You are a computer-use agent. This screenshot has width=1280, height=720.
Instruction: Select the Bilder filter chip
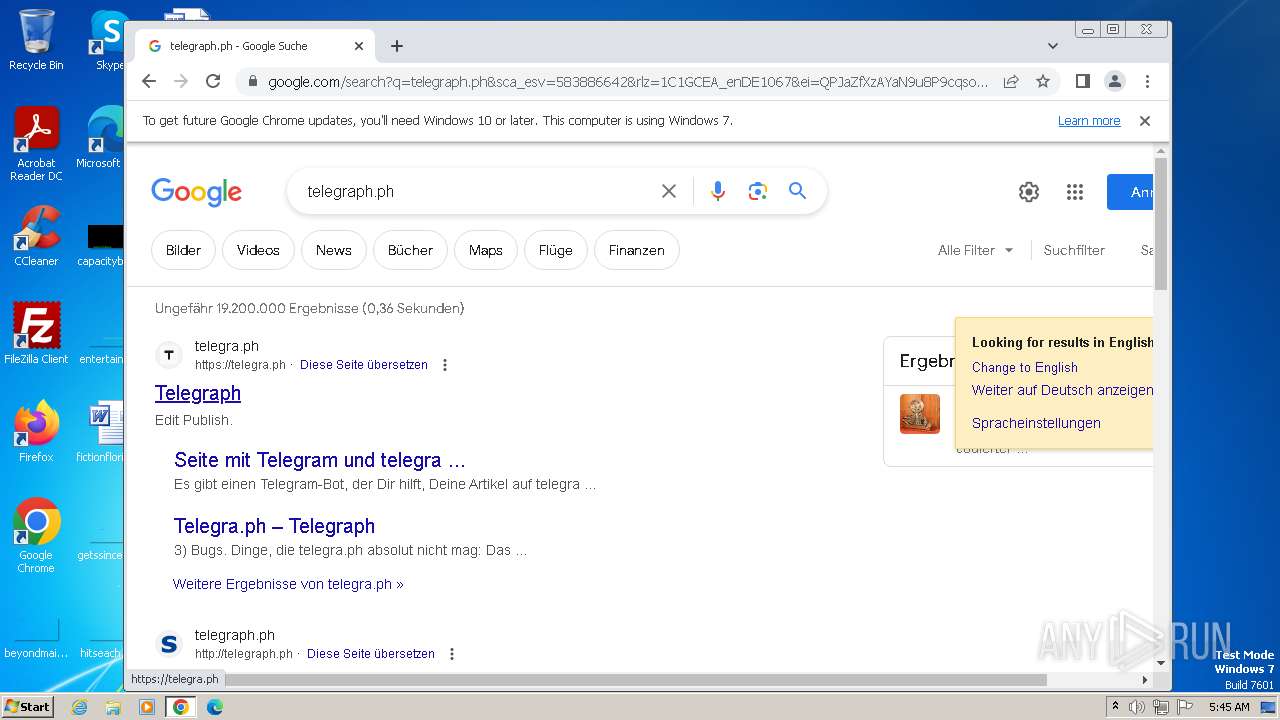[x=183, y=250]
